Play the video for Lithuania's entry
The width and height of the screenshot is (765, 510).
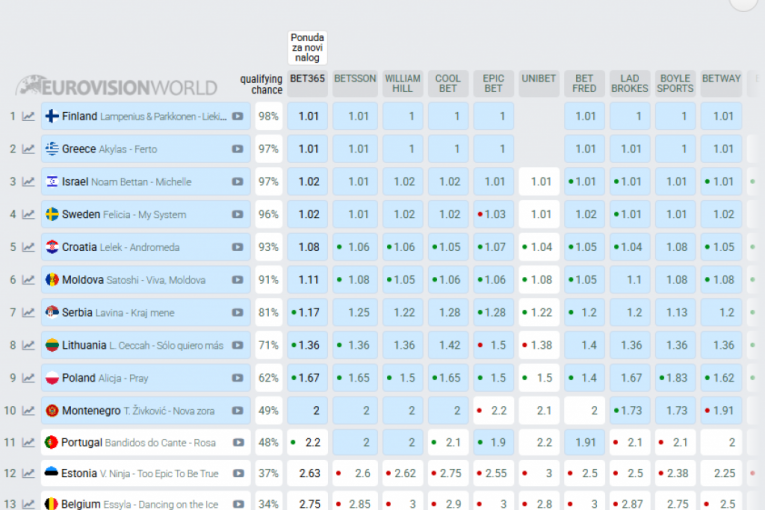(238, 345)
